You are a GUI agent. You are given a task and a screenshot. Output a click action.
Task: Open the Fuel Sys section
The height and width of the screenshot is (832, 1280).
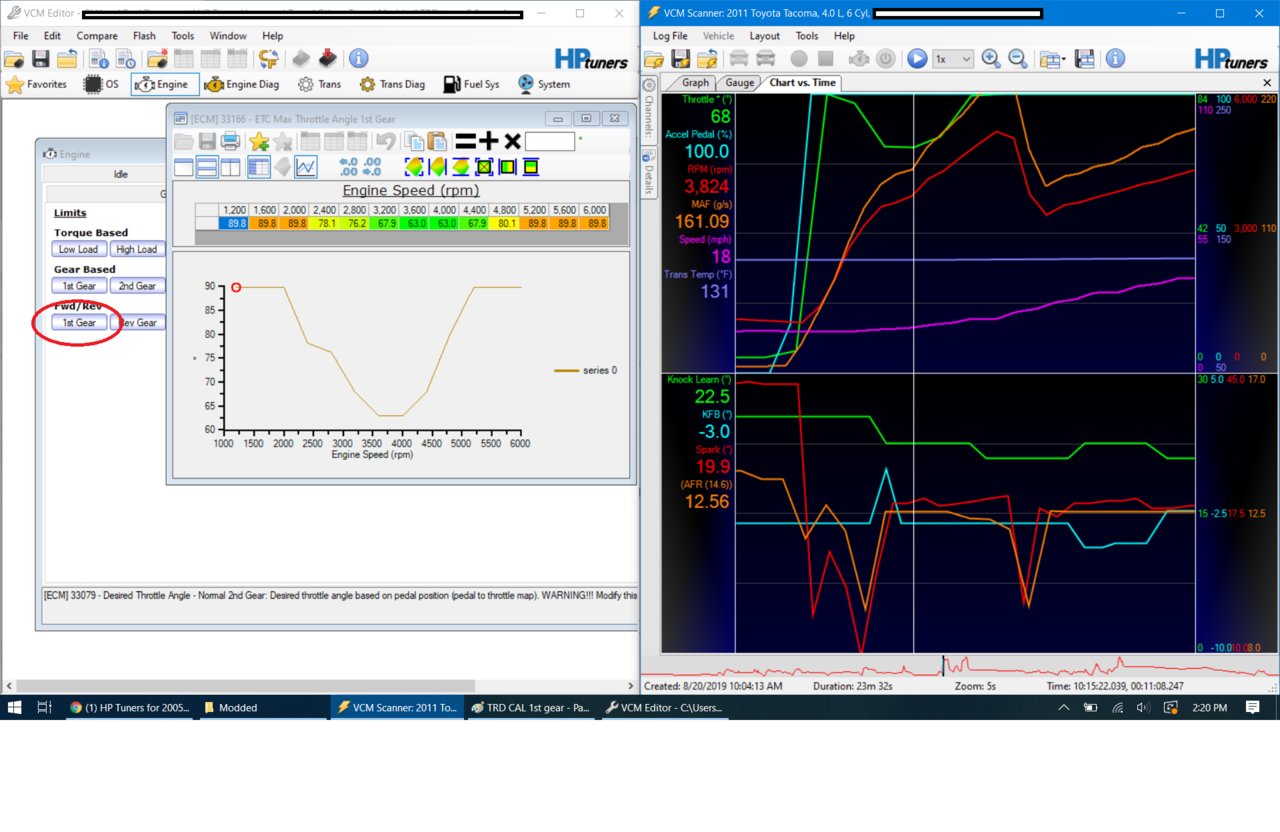(x=471, y=84)
